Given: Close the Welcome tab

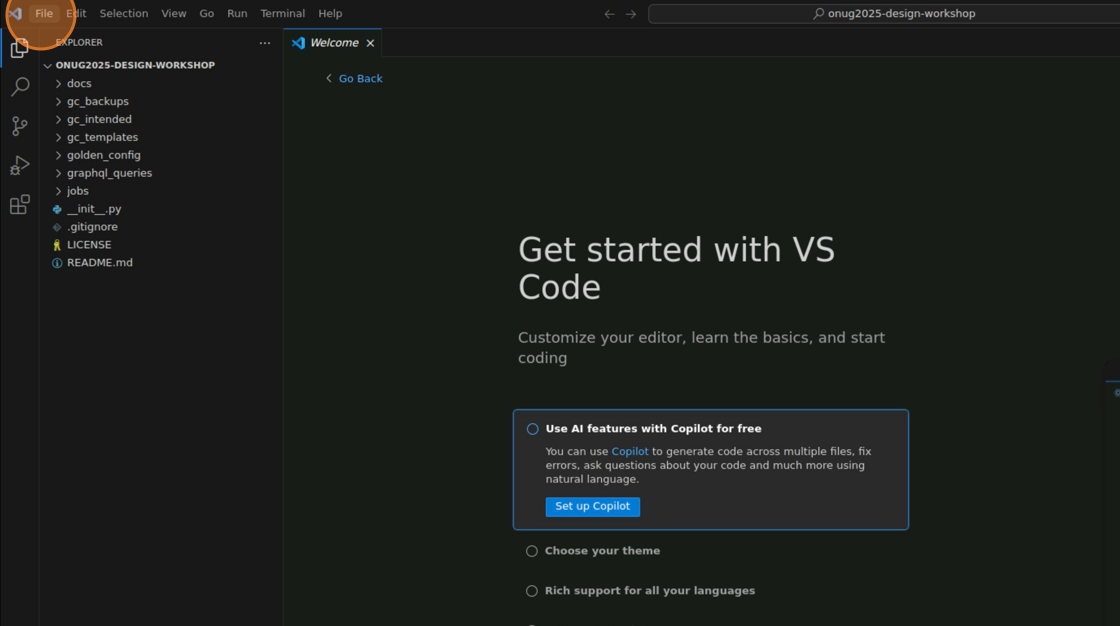Looking at the screenshot, I should click(370, 43).
